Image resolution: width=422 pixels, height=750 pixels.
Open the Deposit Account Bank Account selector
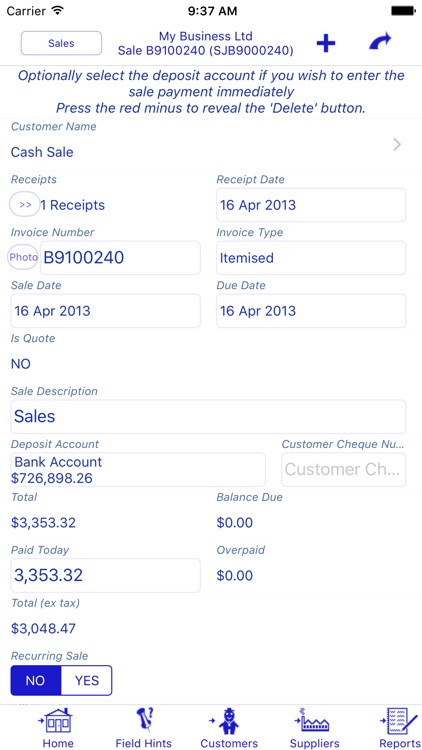click(x=138, y=470)
